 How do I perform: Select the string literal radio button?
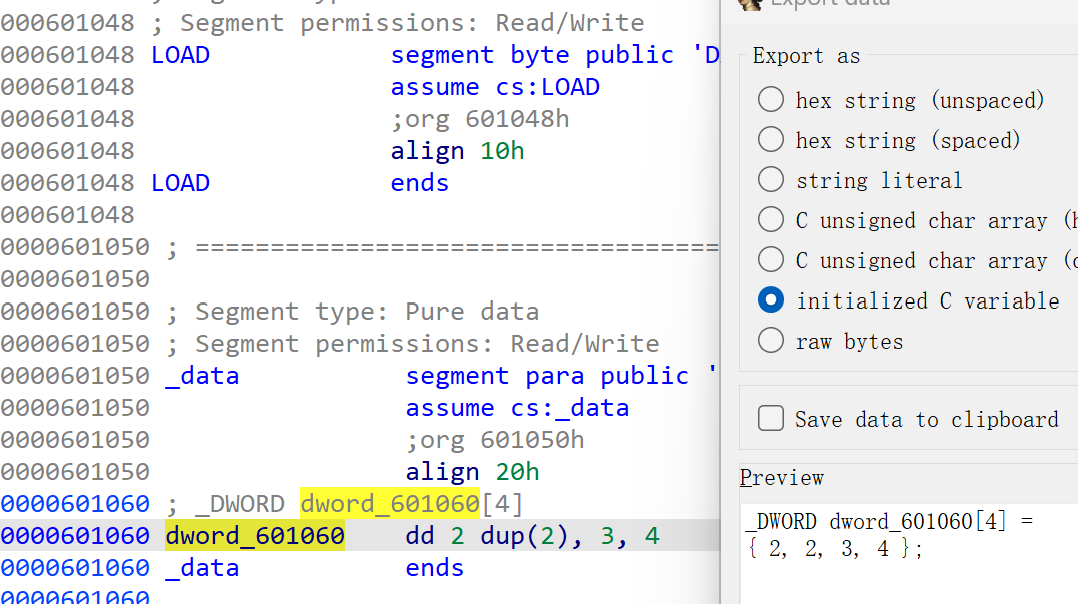click(771, 180)
